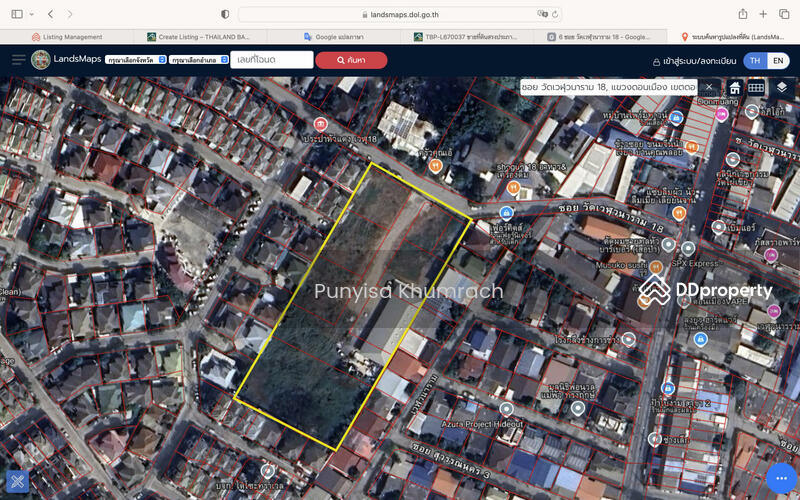
Task: Switch language to TH
Action: (755, 61)
